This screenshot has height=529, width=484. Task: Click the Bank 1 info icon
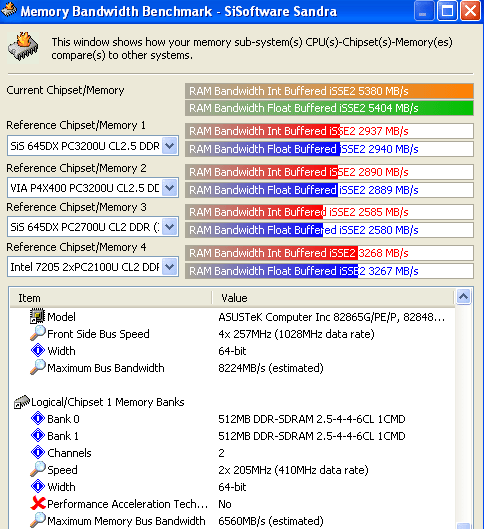[37, 435]
